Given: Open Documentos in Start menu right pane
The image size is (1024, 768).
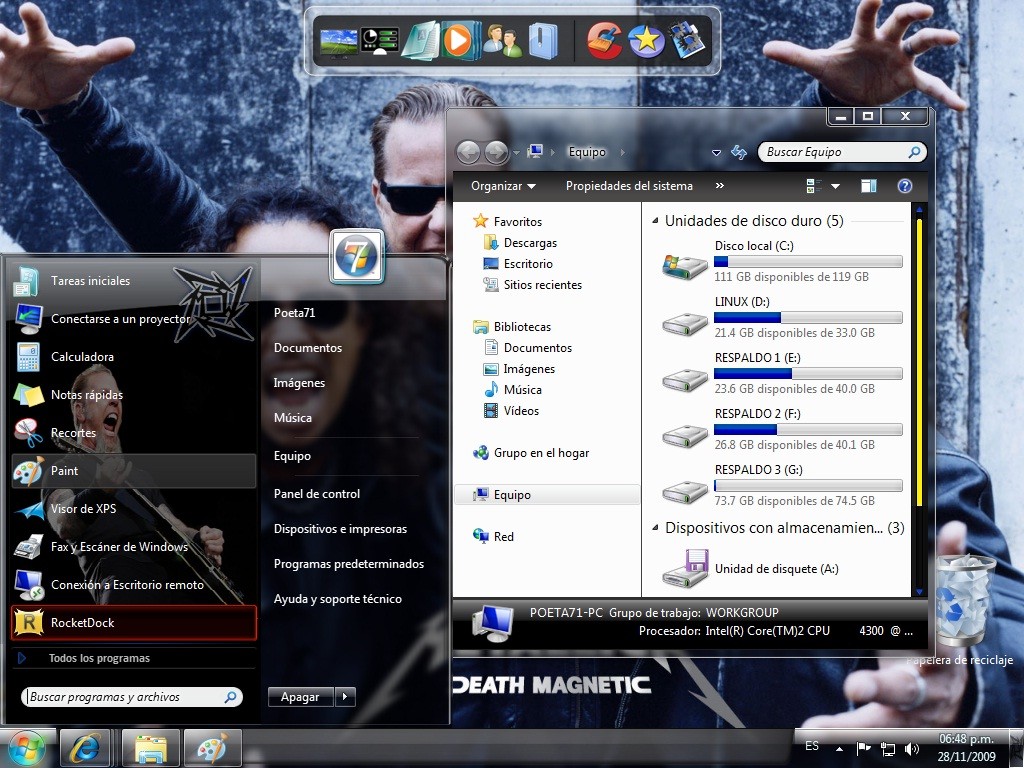Looking at the screenshot, I should (308, 348).
